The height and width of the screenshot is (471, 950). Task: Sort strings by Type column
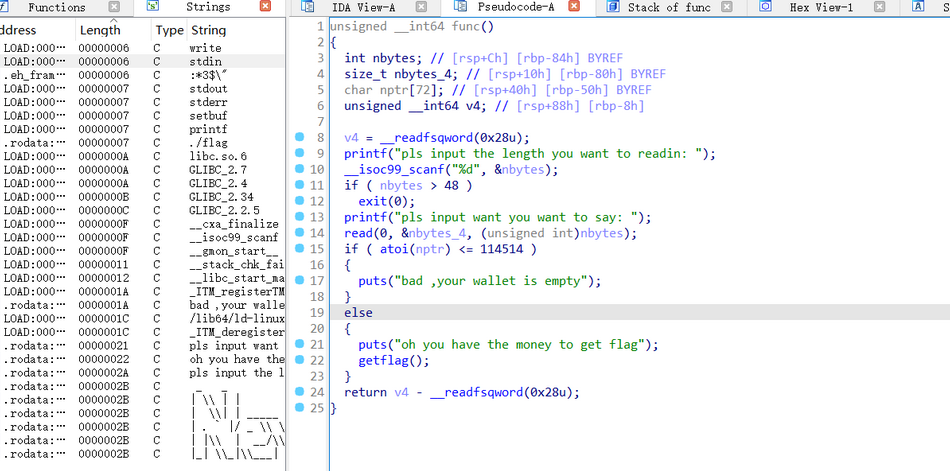coord(170,30)
